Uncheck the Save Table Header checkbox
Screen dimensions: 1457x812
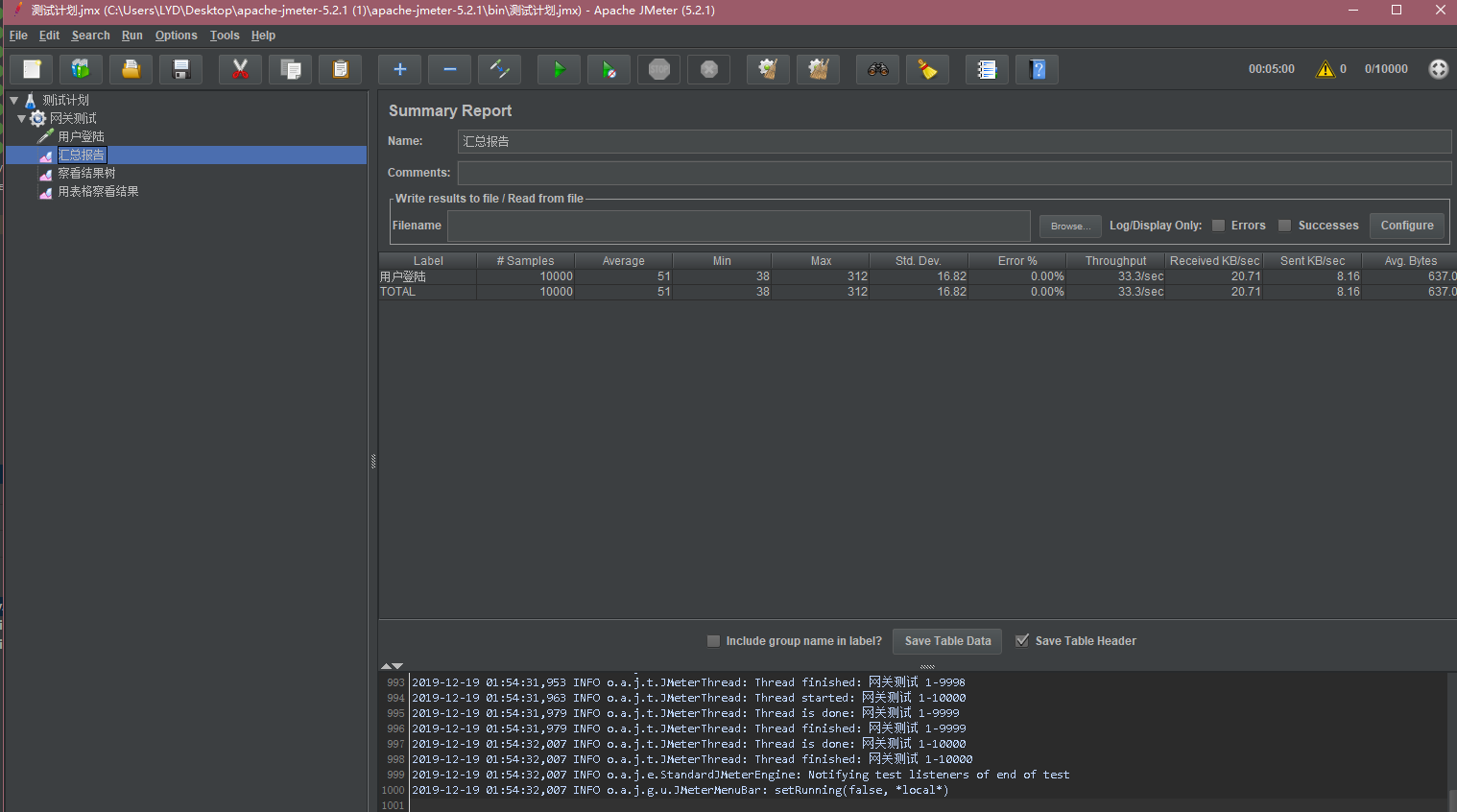pos(1022,641)
